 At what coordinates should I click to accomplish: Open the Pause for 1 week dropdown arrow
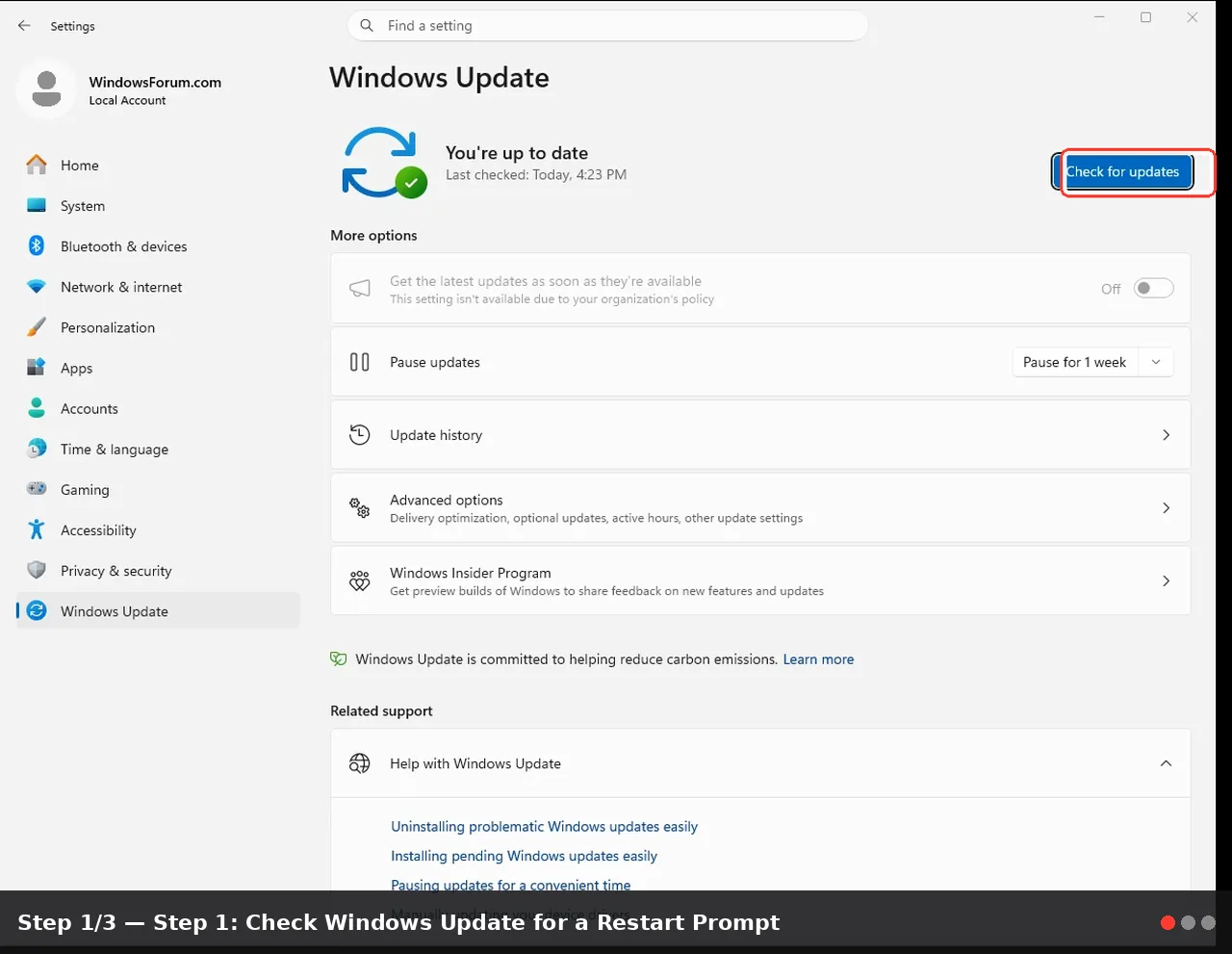(1156, 362)
